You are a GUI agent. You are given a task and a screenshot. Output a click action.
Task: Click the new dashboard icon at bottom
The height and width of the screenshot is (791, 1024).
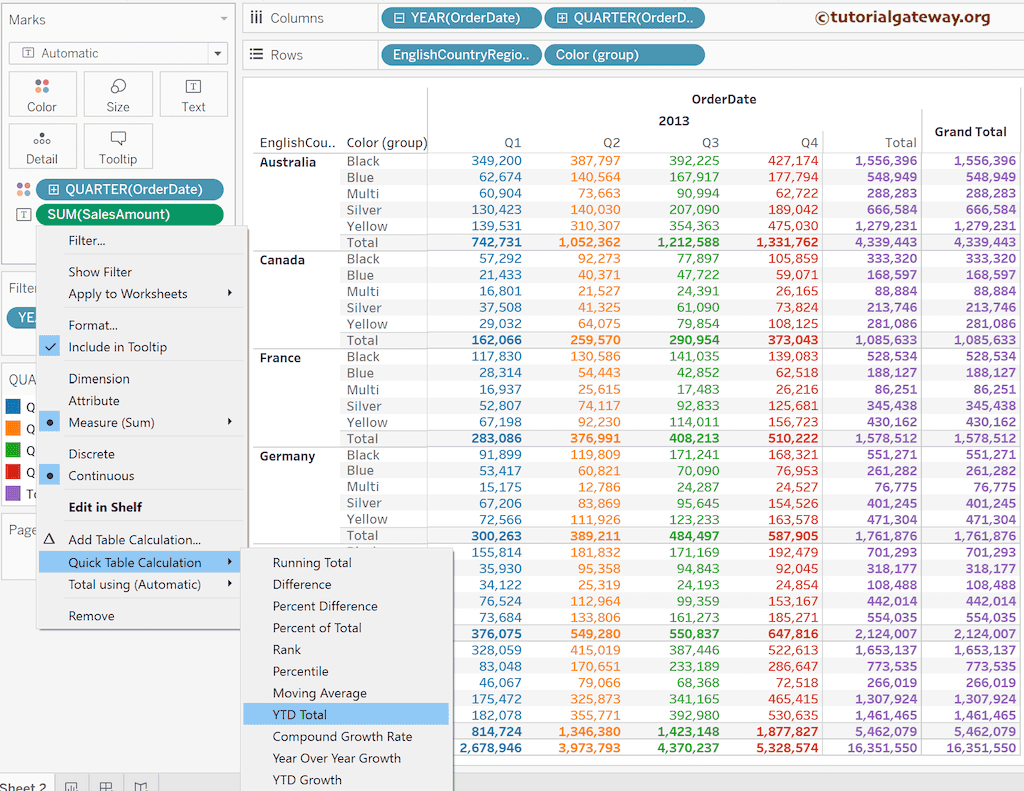point(105,786)
